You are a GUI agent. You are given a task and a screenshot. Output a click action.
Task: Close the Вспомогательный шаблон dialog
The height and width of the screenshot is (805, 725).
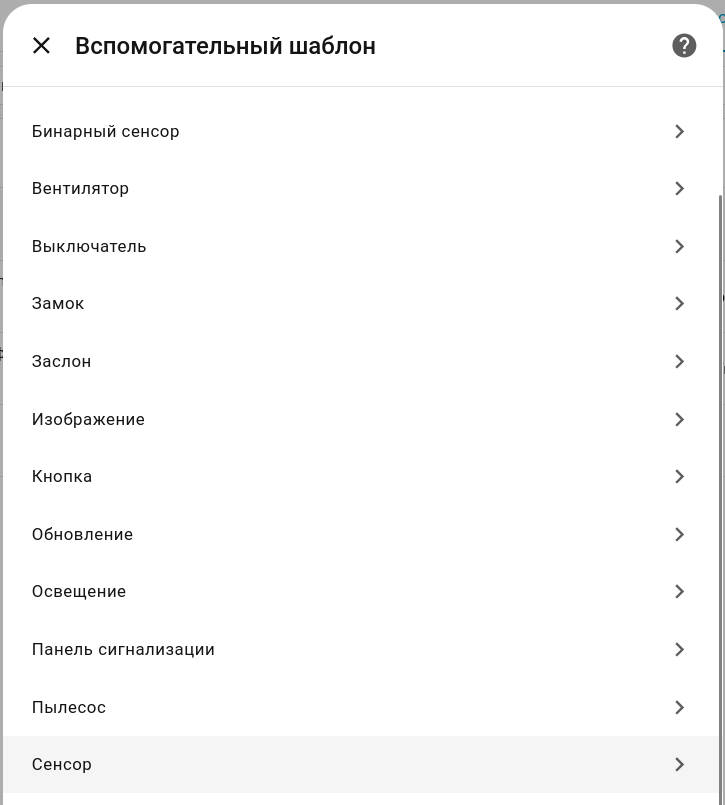click(x=41, y=45)
